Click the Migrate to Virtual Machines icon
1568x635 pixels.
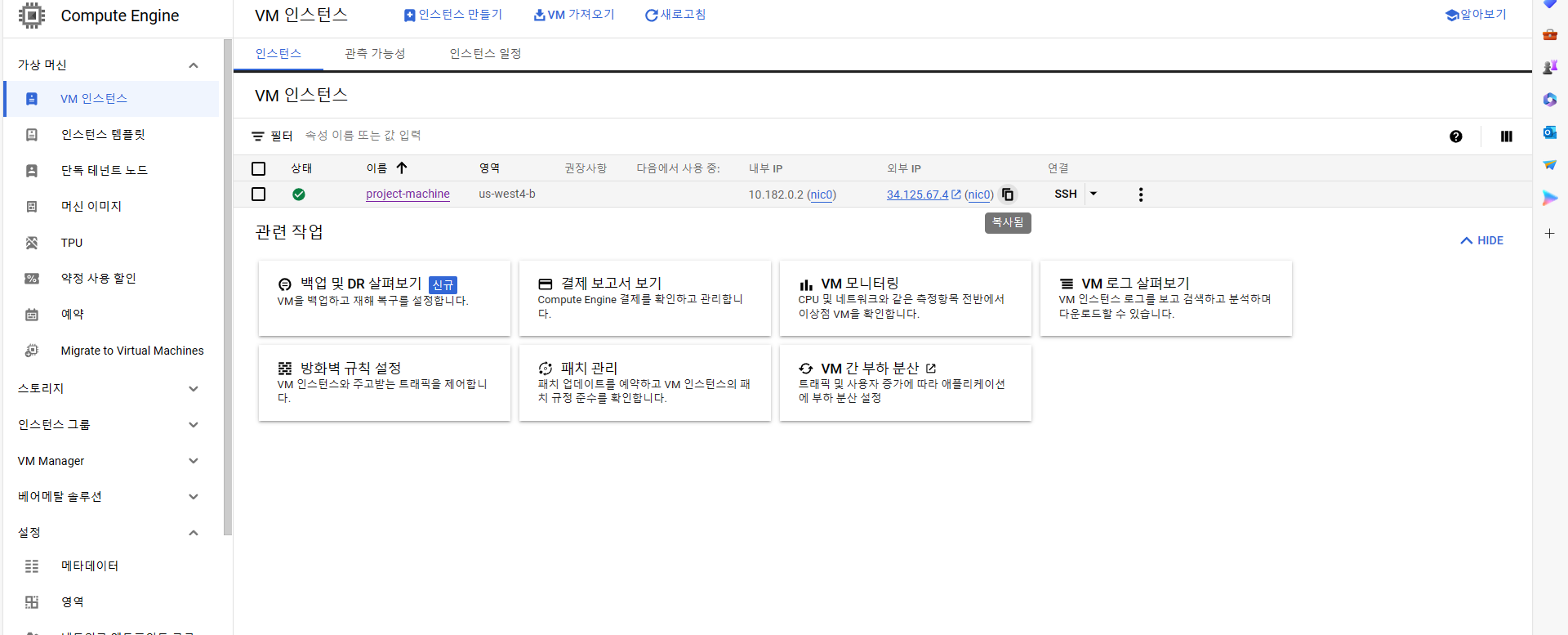(32, 351)
